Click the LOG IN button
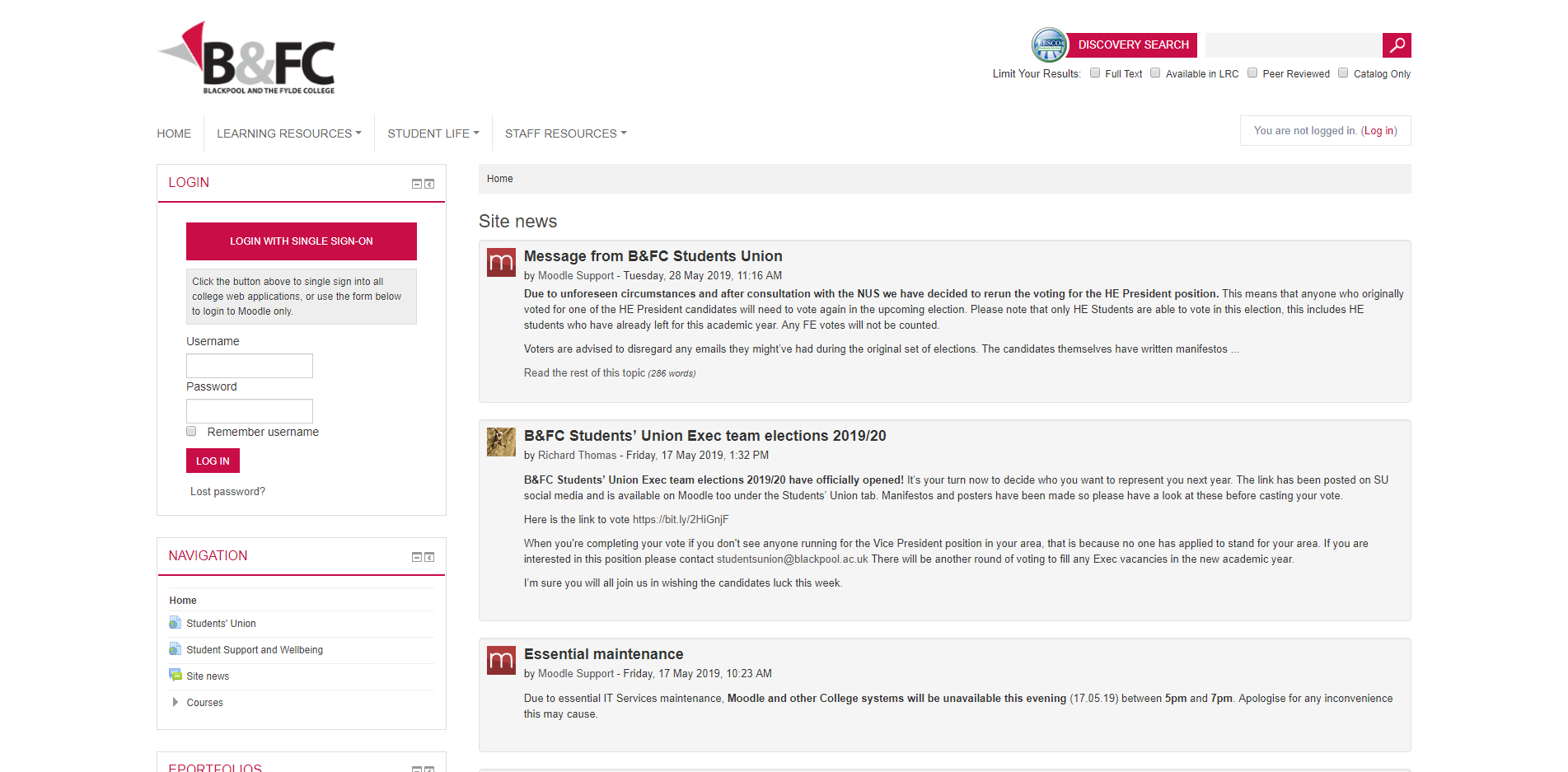The image size is (1568, 772). pyautogui.click(x=213, y=461)
